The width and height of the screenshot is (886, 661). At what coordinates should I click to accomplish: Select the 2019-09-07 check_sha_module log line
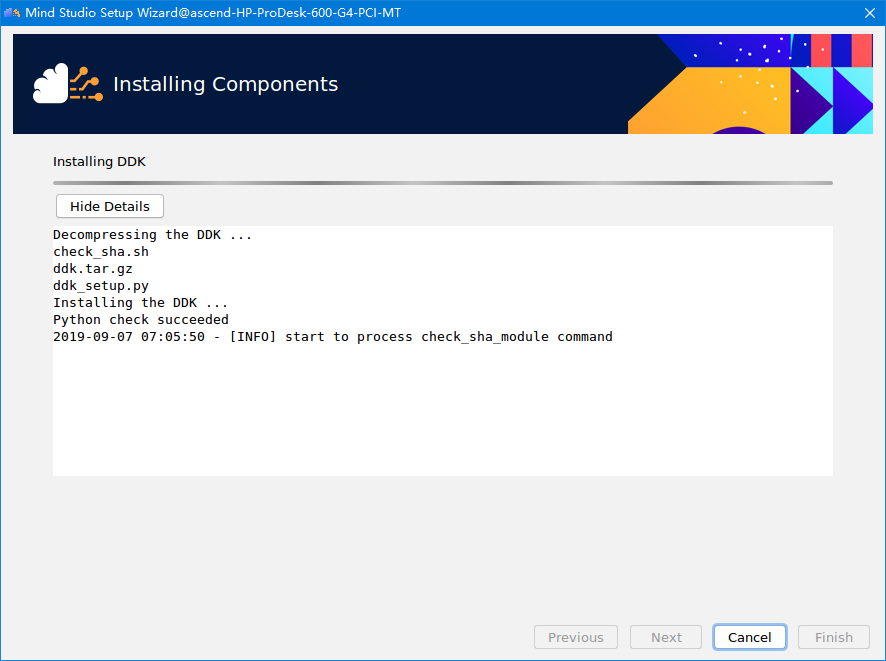[333, 336]
